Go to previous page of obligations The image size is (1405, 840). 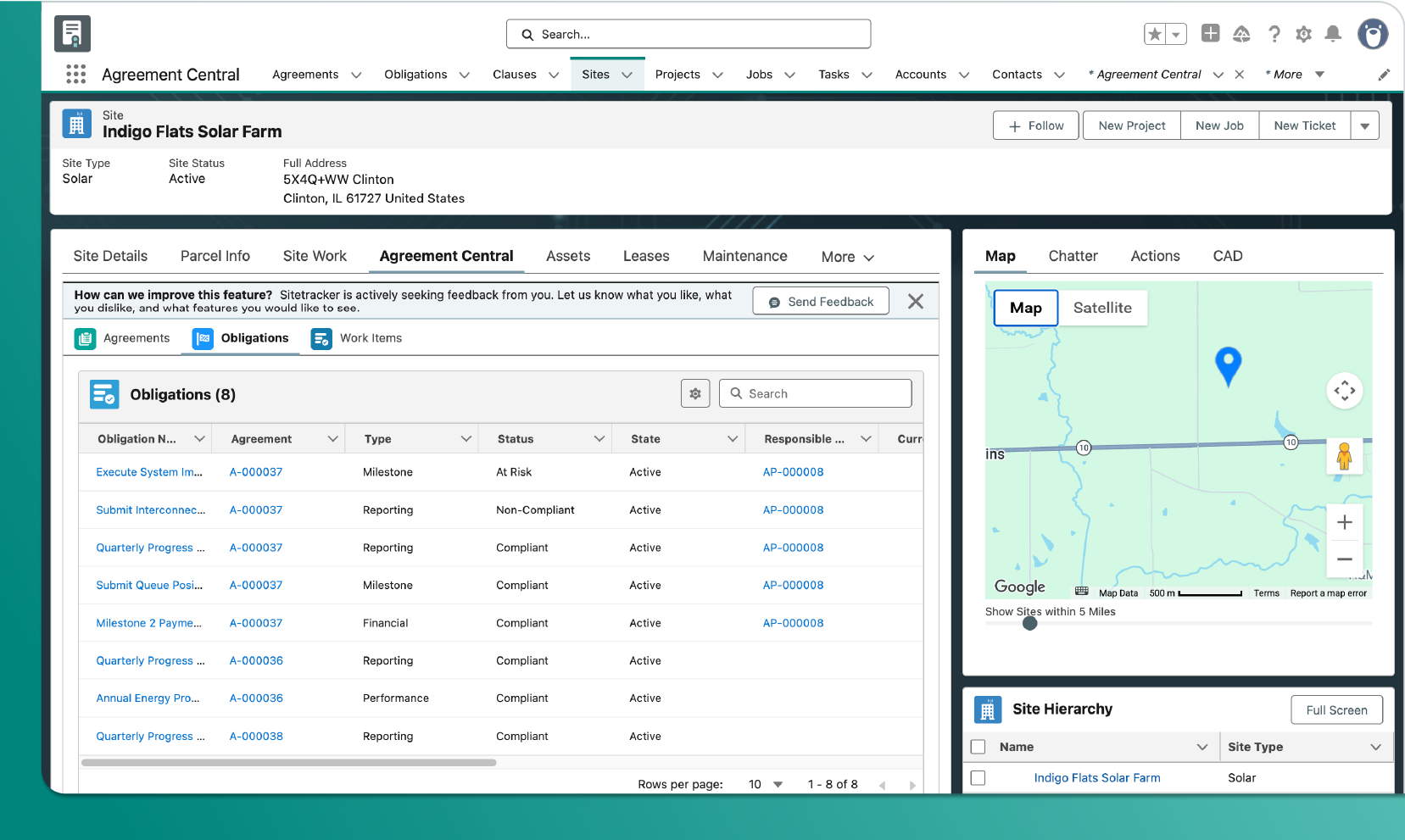[x=883, y=786]
